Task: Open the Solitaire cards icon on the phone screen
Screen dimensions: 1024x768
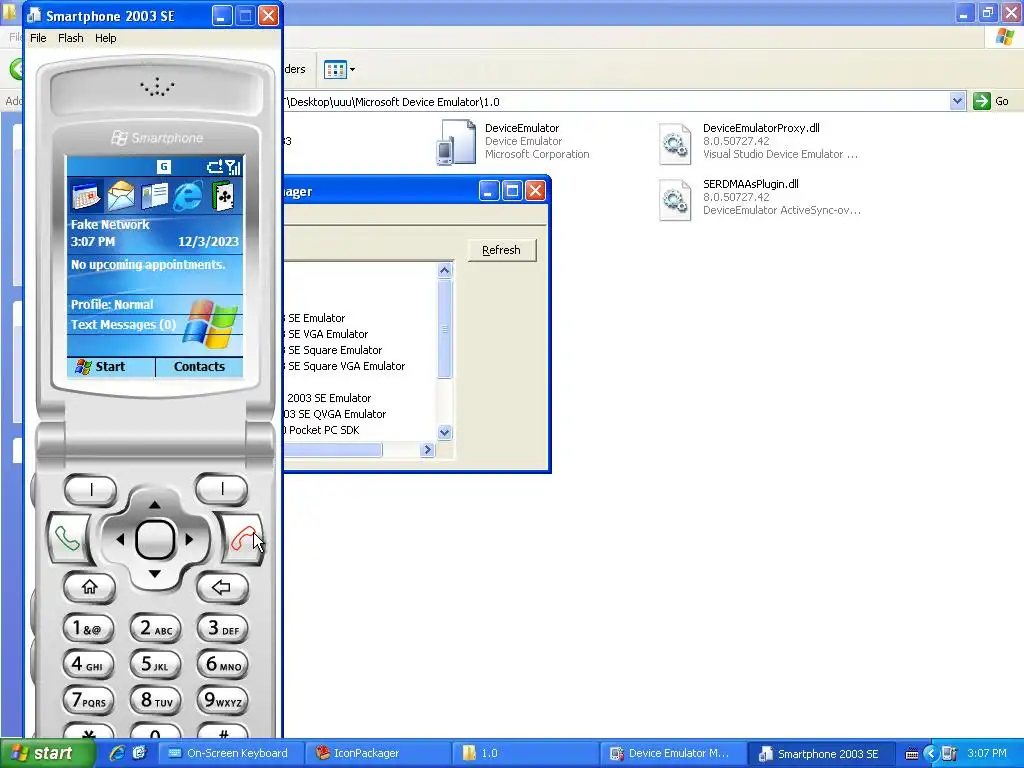Action: point(223,196)
